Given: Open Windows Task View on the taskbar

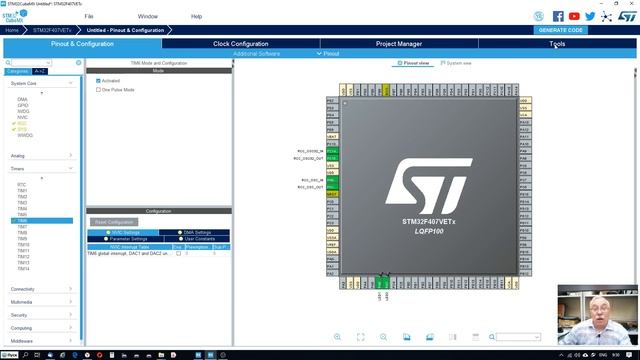Looking at the screenshot, I should click(x=37, y=355).
